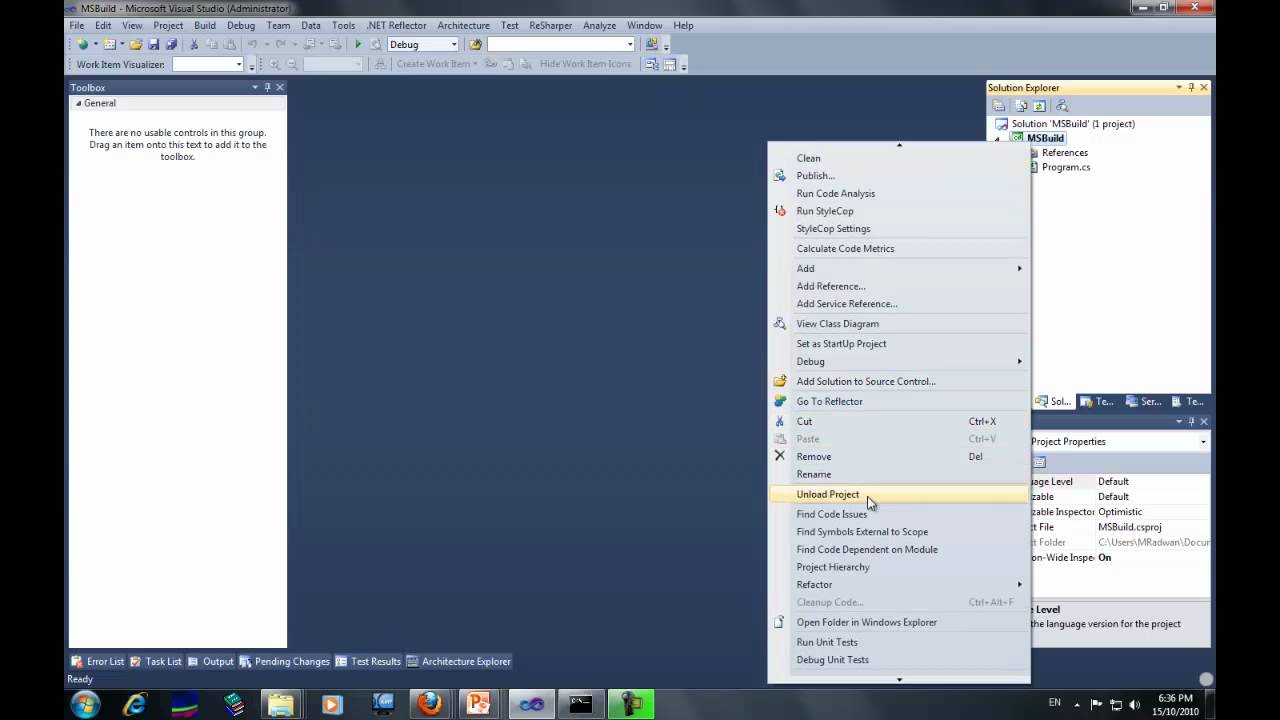Open Windows Explorer folder taskbar icon
1280x720 pixels.
click(282, 704)
